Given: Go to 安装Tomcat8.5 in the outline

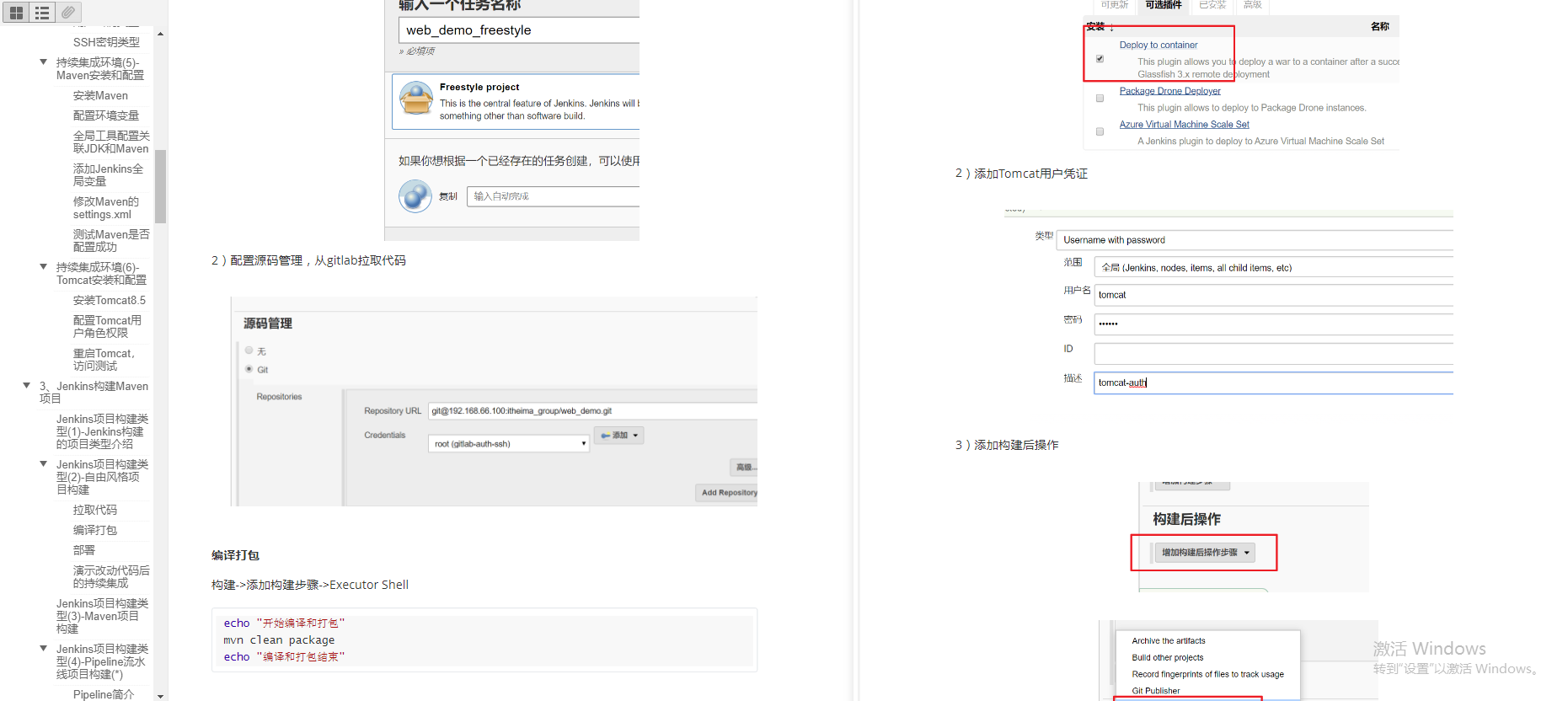Looking at the screenshot, I should click(109, 301).
